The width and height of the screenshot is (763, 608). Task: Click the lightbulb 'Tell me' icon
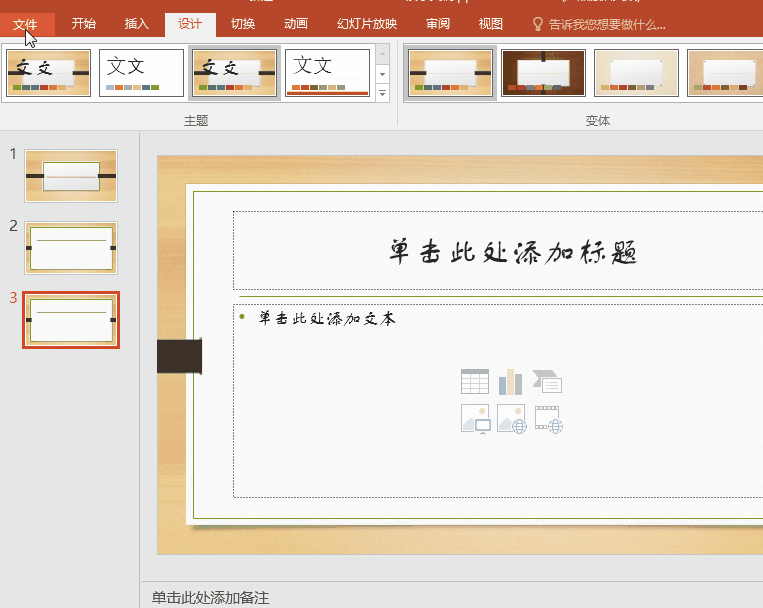click(x=537, y=24)
